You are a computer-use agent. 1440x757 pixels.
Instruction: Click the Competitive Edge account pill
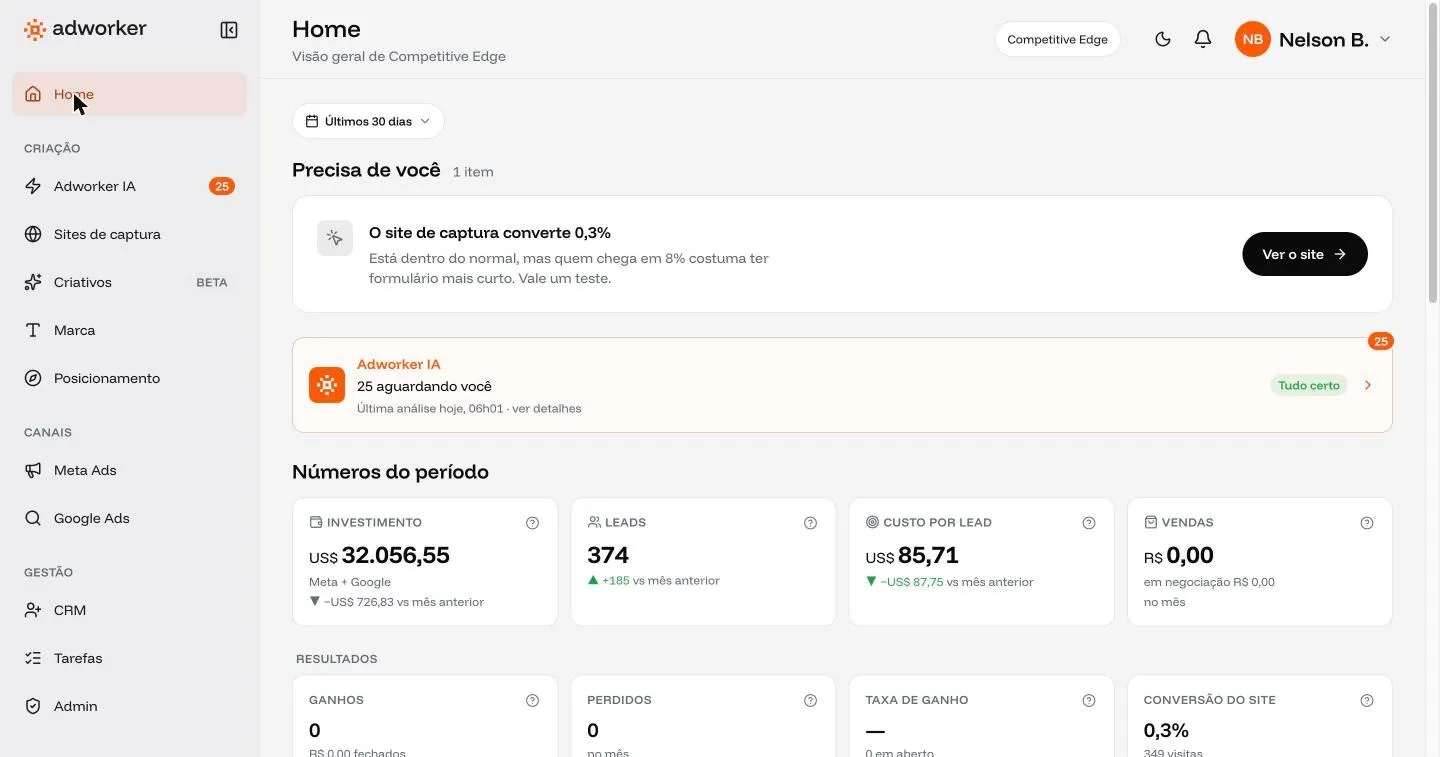click(x=1057, y=39)
